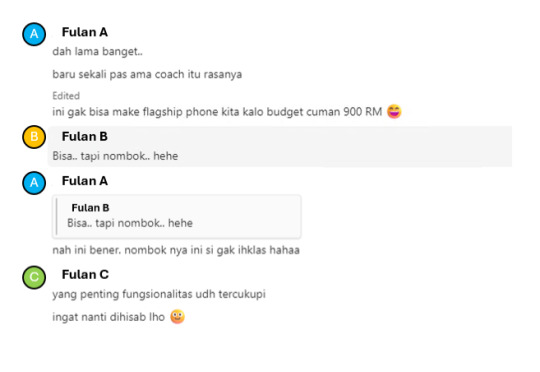Click the Fulan B name in quoted reply
Image resolution: width=540 pixels, height=372 pixels.
coord(90,208)
